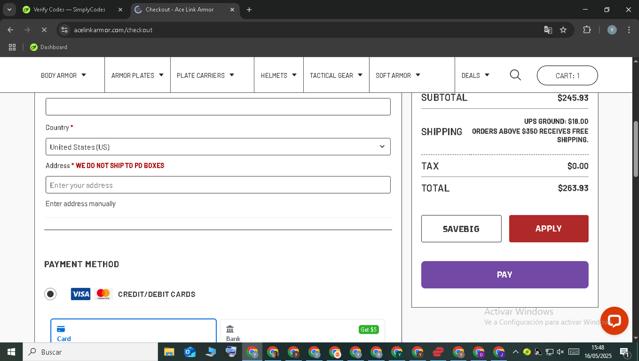
Task: Open the Cart: 1 button
Action: point(567,75)
